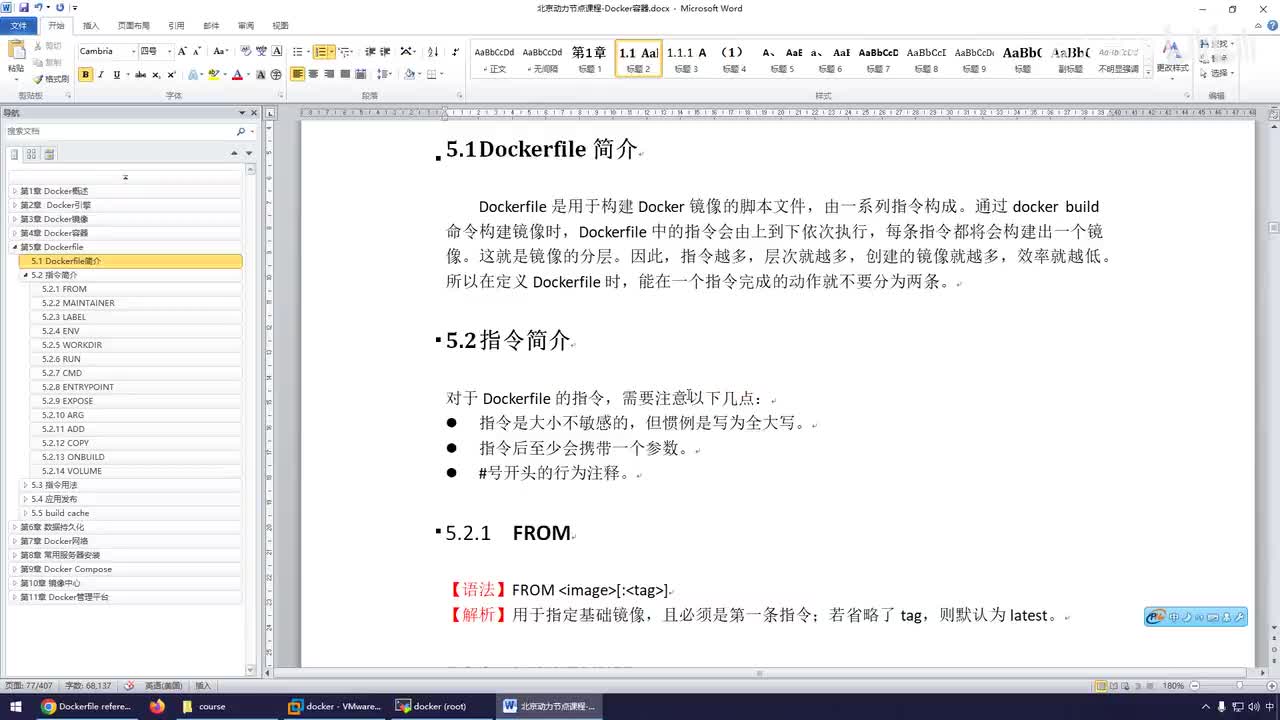The image size is (1280, 720).
Task: Click the Format Painter (格式刷) tool
Action: tap(51, 78)
